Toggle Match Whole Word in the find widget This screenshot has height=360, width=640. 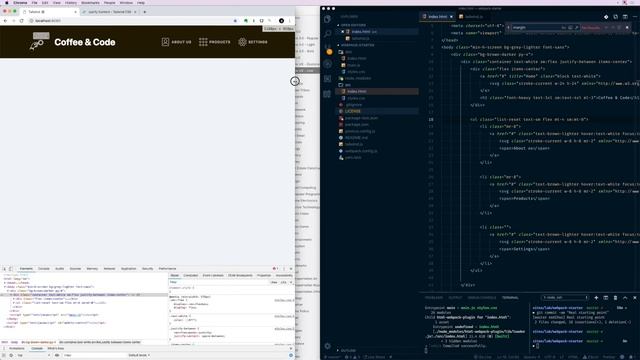coord(570,27)
